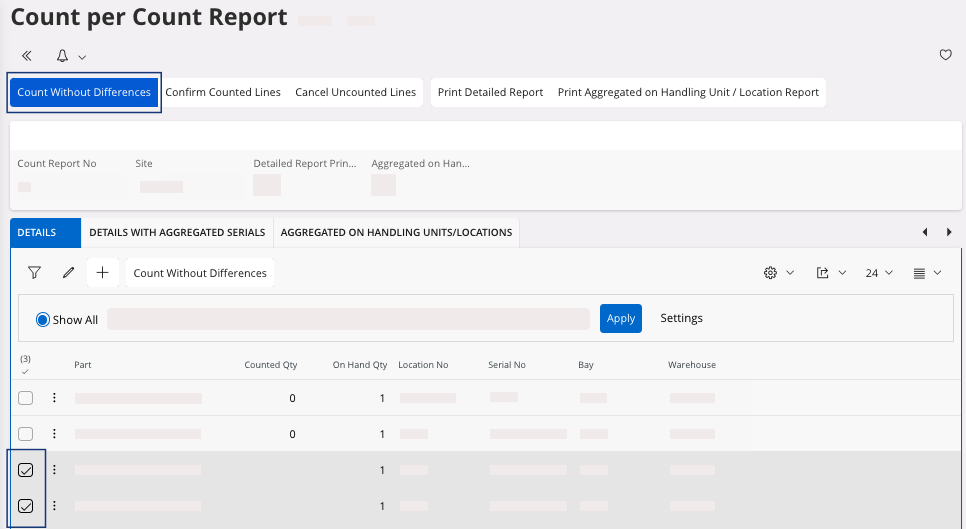The image size is (966, 529).
Task: Open the export dropdown menu
Action: (830, 273)
